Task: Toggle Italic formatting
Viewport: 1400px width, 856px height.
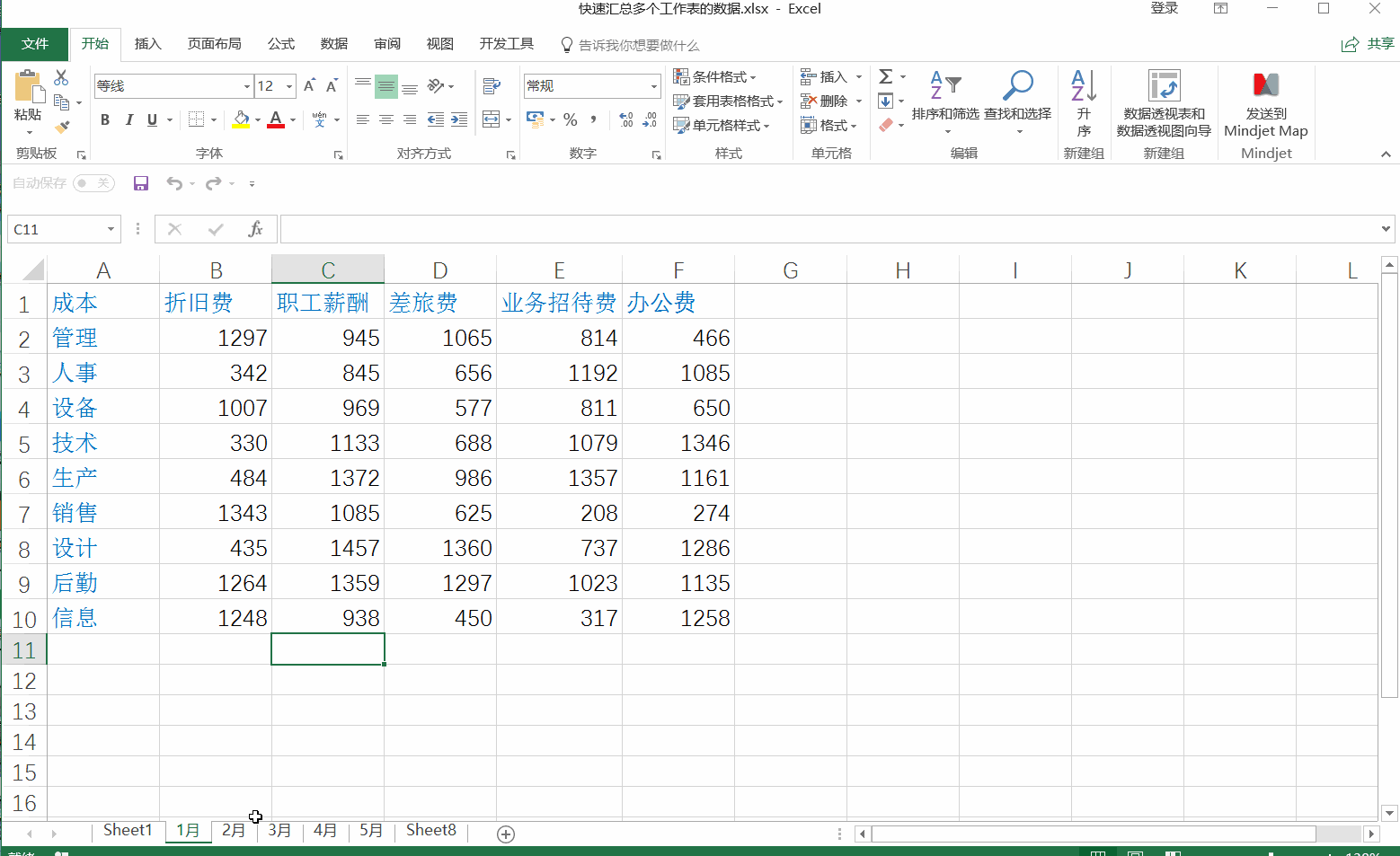Action: coord(128,119)
